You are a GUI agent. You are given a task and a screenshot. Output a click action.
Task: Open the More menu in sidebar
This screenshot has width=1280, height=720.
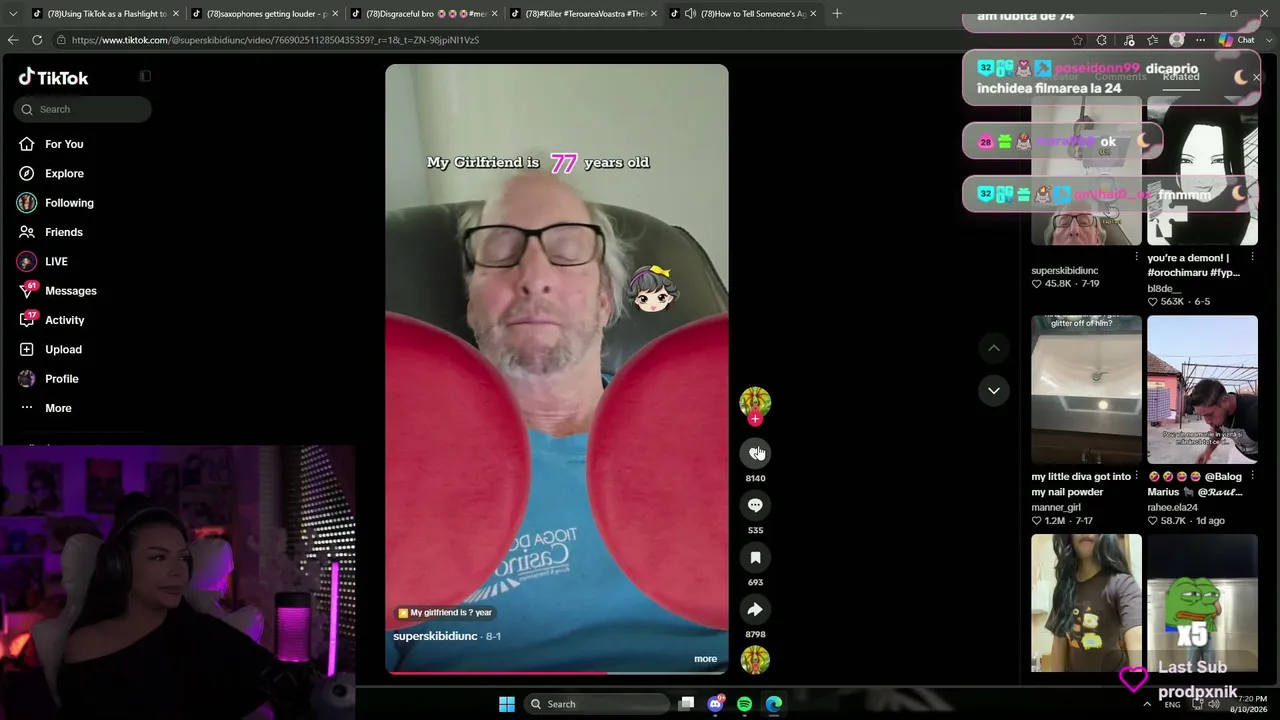(58, 408)
